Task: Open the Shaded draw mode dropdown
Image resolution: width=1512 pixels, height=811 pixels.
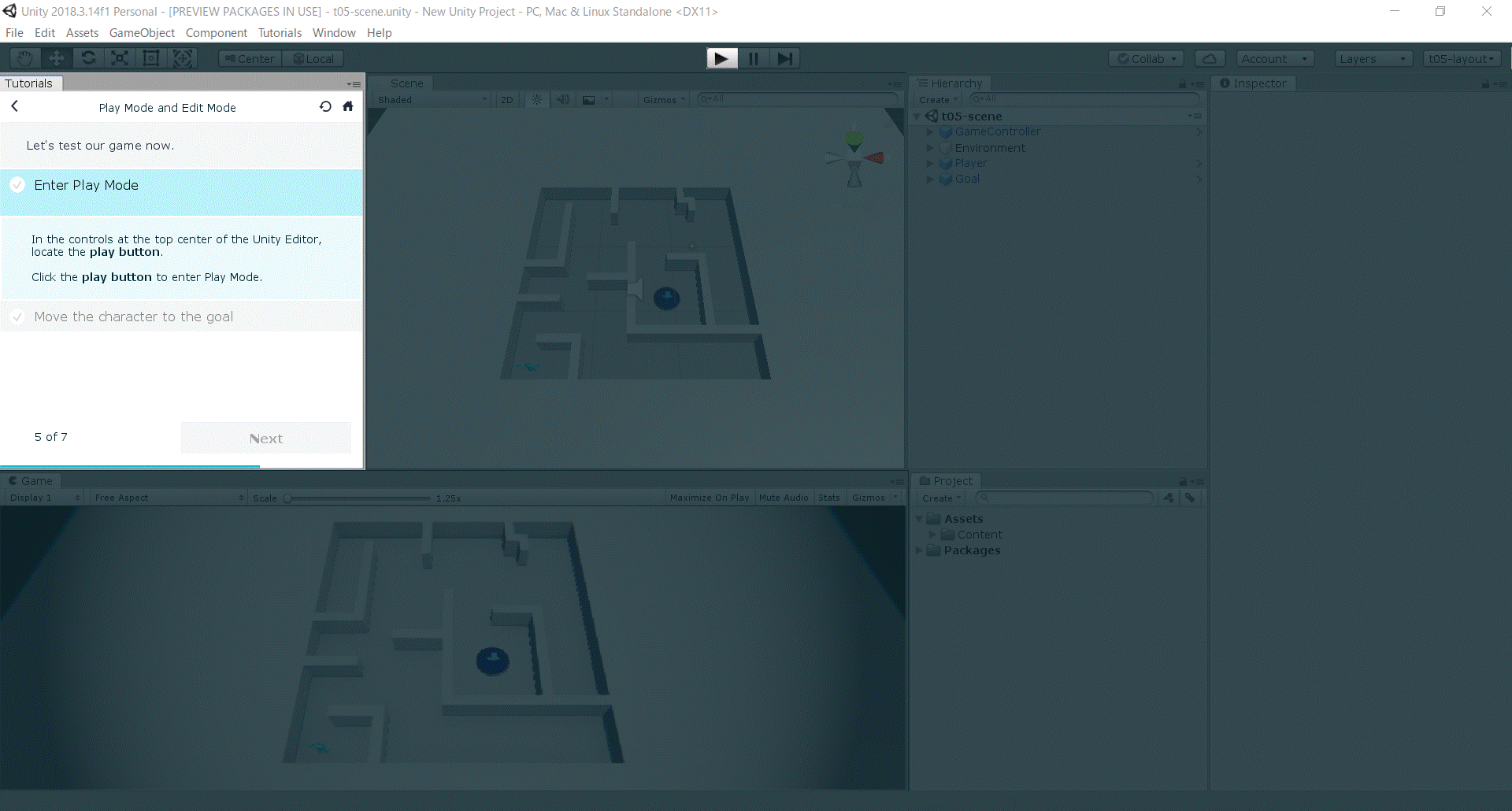Action: [432, 99]
